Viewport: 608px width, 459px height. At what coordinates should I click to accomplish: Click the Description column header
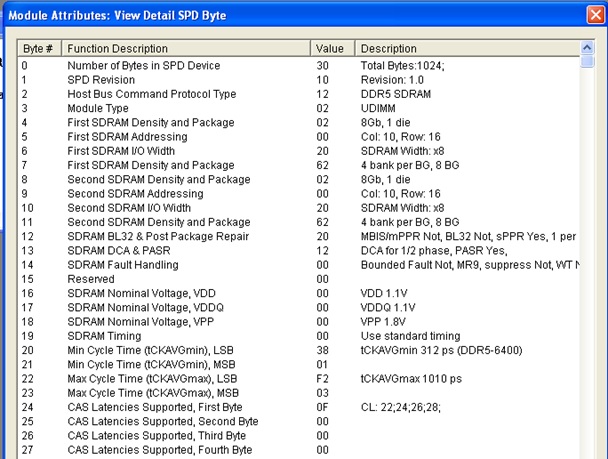[x=467, y=48]
